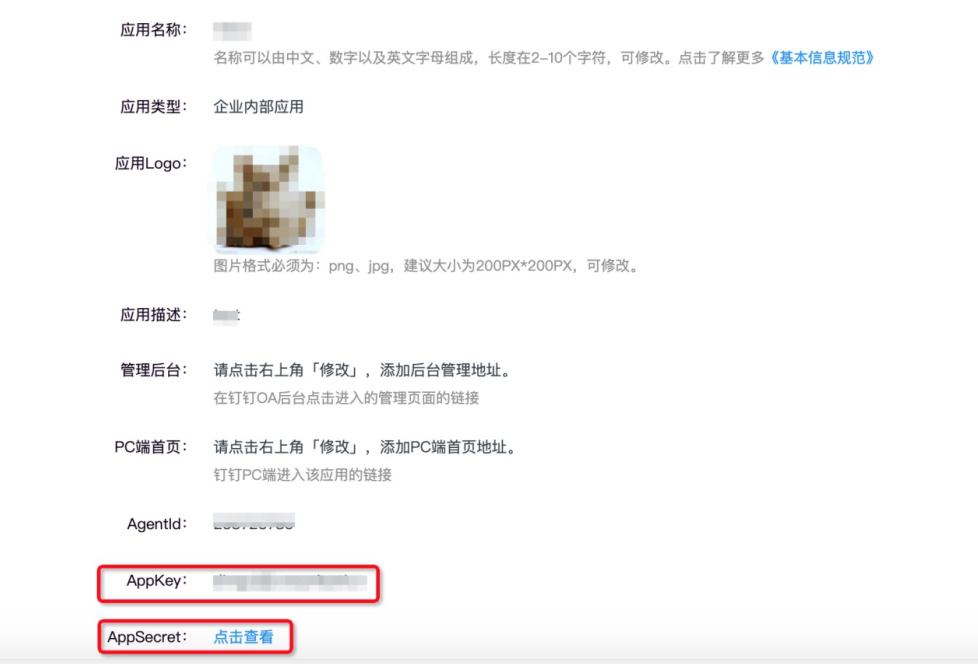Click the 钉钉PC端进入该应用的链接 hint
The image size is (978, 664).
302,475
